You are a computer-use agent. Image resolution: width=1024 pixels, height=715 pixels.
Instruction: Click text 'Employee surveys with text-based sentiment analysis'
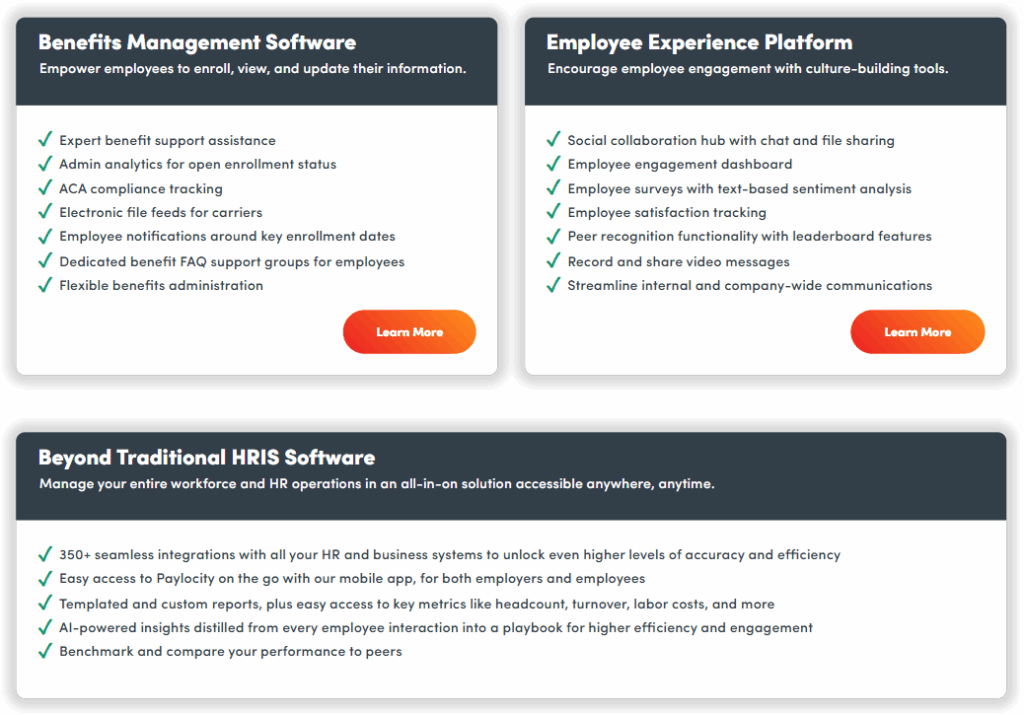coord(739,189)
